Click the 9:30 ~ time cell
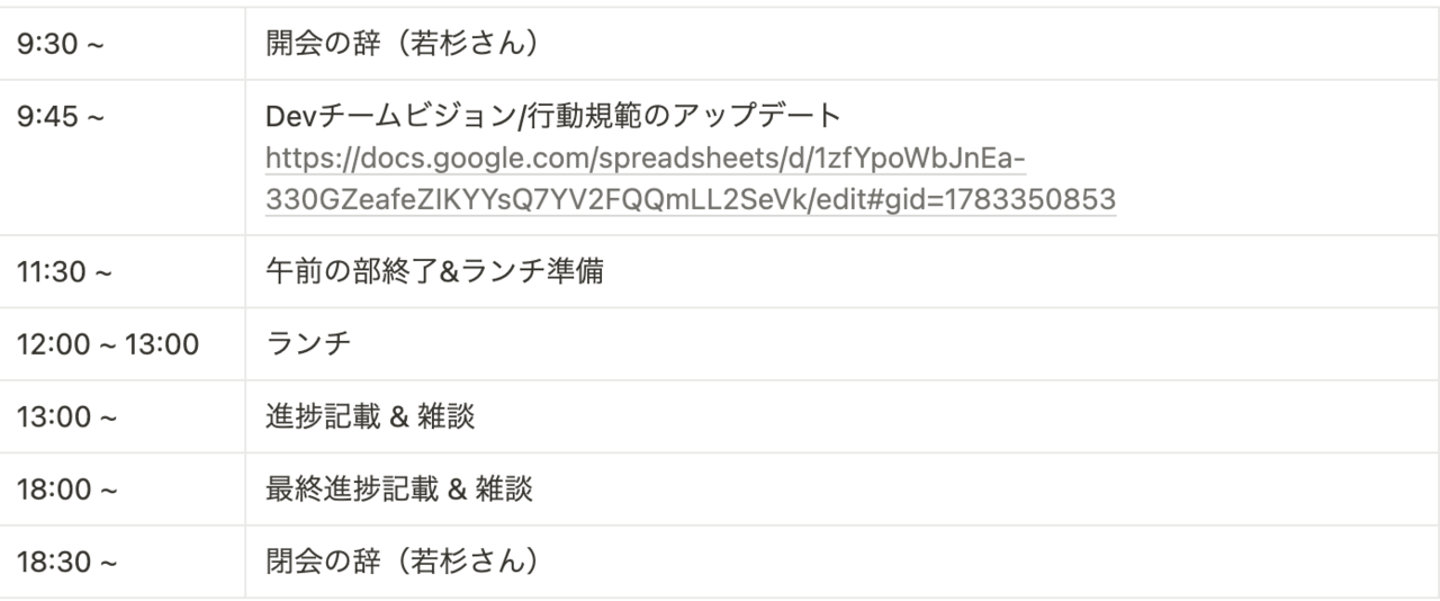 [60, 45]
